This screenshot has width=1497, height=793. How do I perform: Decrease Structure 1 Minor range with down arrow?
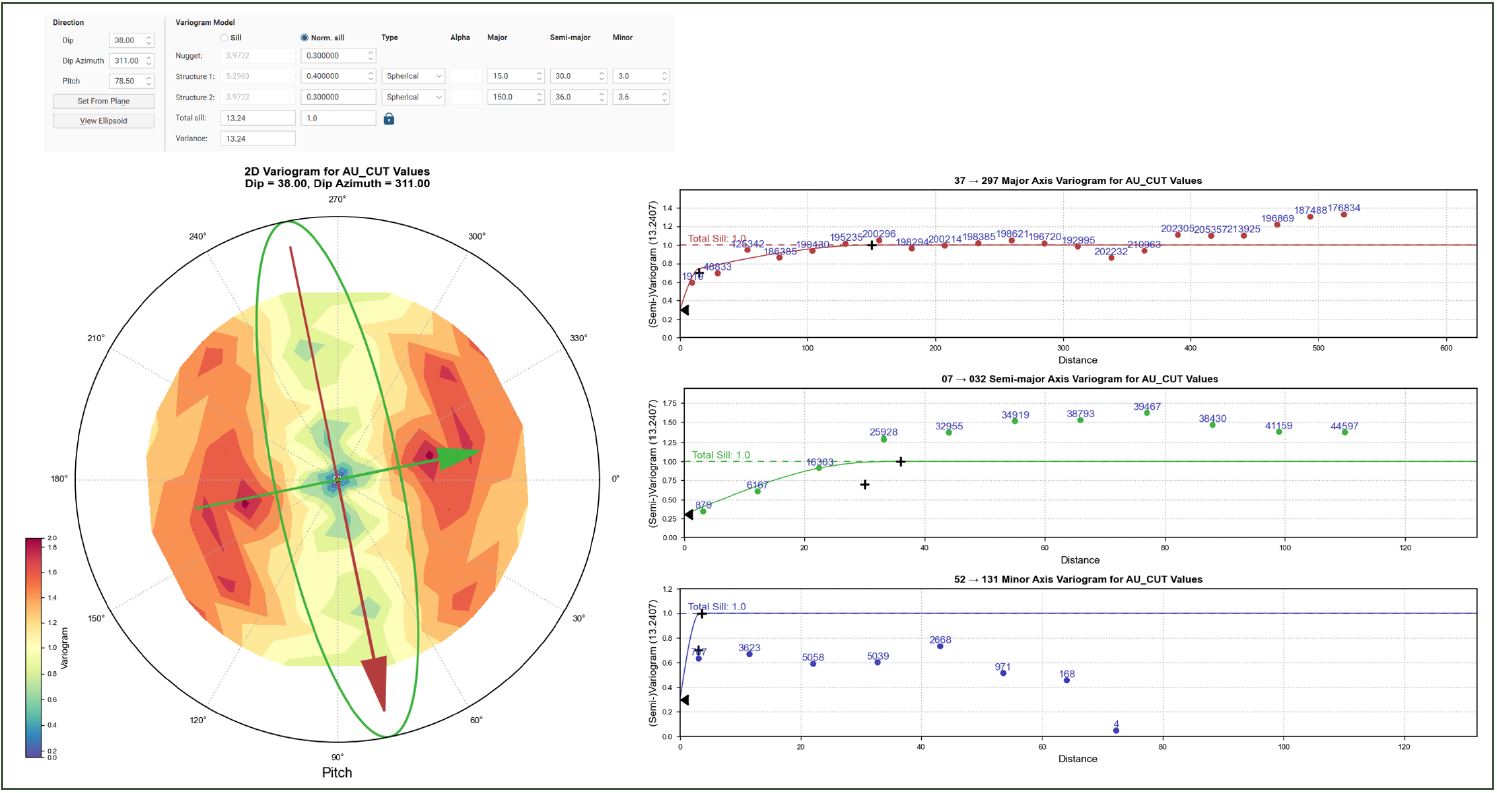pos(664,79)
